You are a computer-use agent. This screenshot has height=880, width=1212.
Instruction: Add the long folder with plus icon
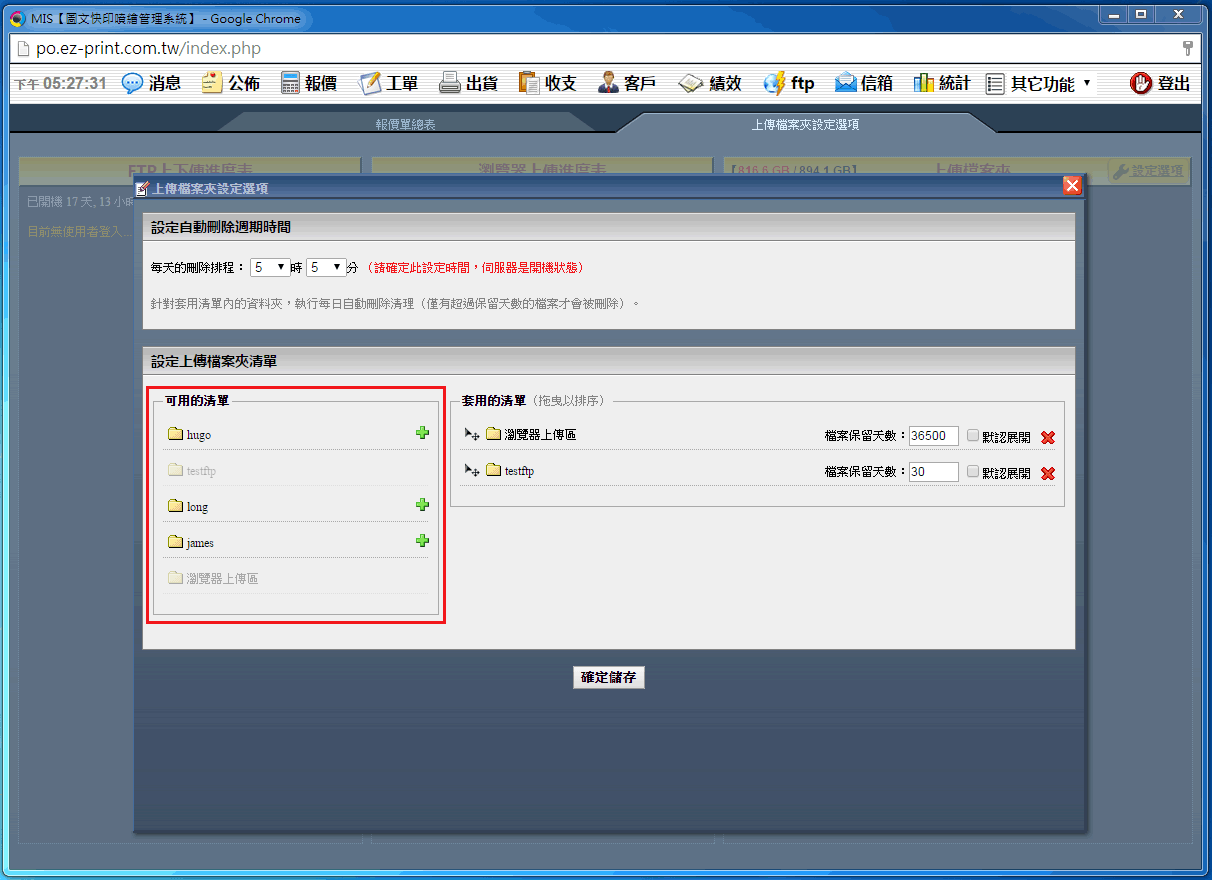422,505
